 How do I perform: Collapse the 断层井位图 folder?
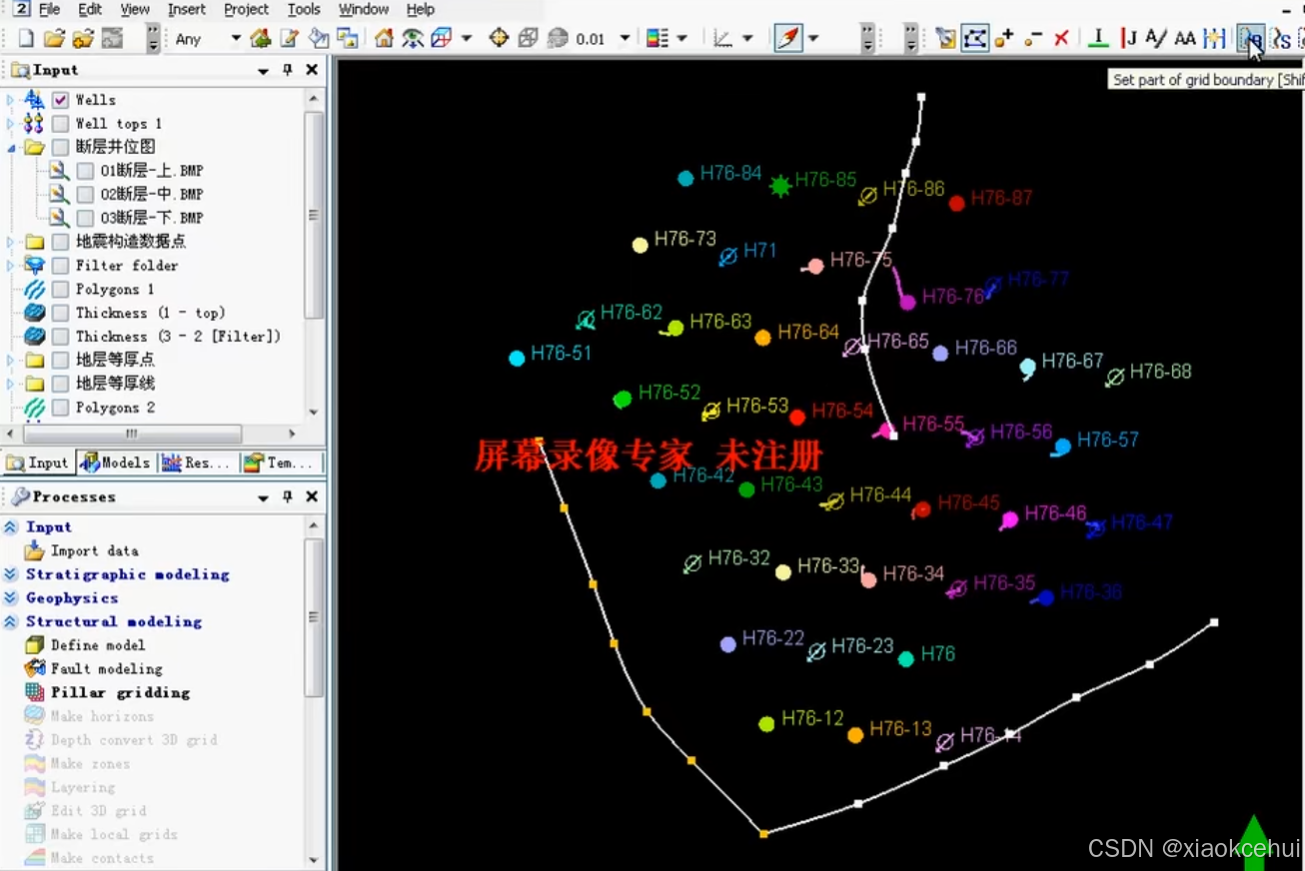[11, 147]
